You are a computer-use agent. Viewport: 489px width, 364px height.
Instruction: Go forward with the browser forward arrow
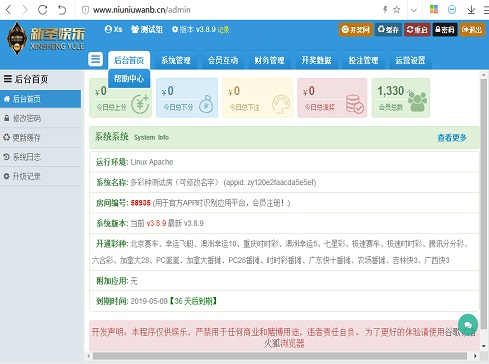click(25, 10)
